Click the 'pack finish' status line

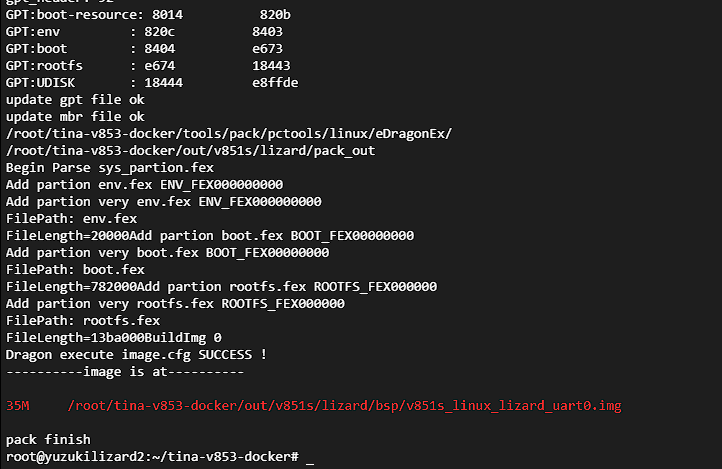tap(48, 440)
